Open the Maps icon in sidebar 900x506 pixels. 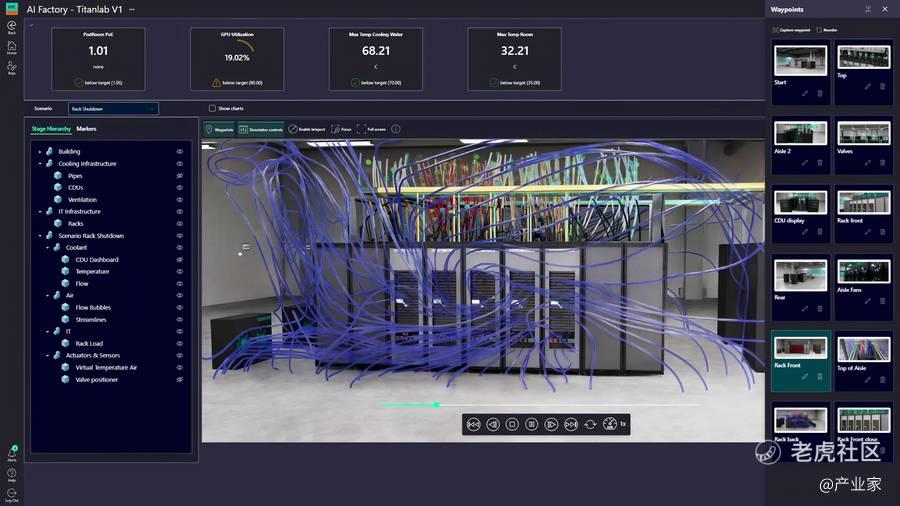coord(11,68)
